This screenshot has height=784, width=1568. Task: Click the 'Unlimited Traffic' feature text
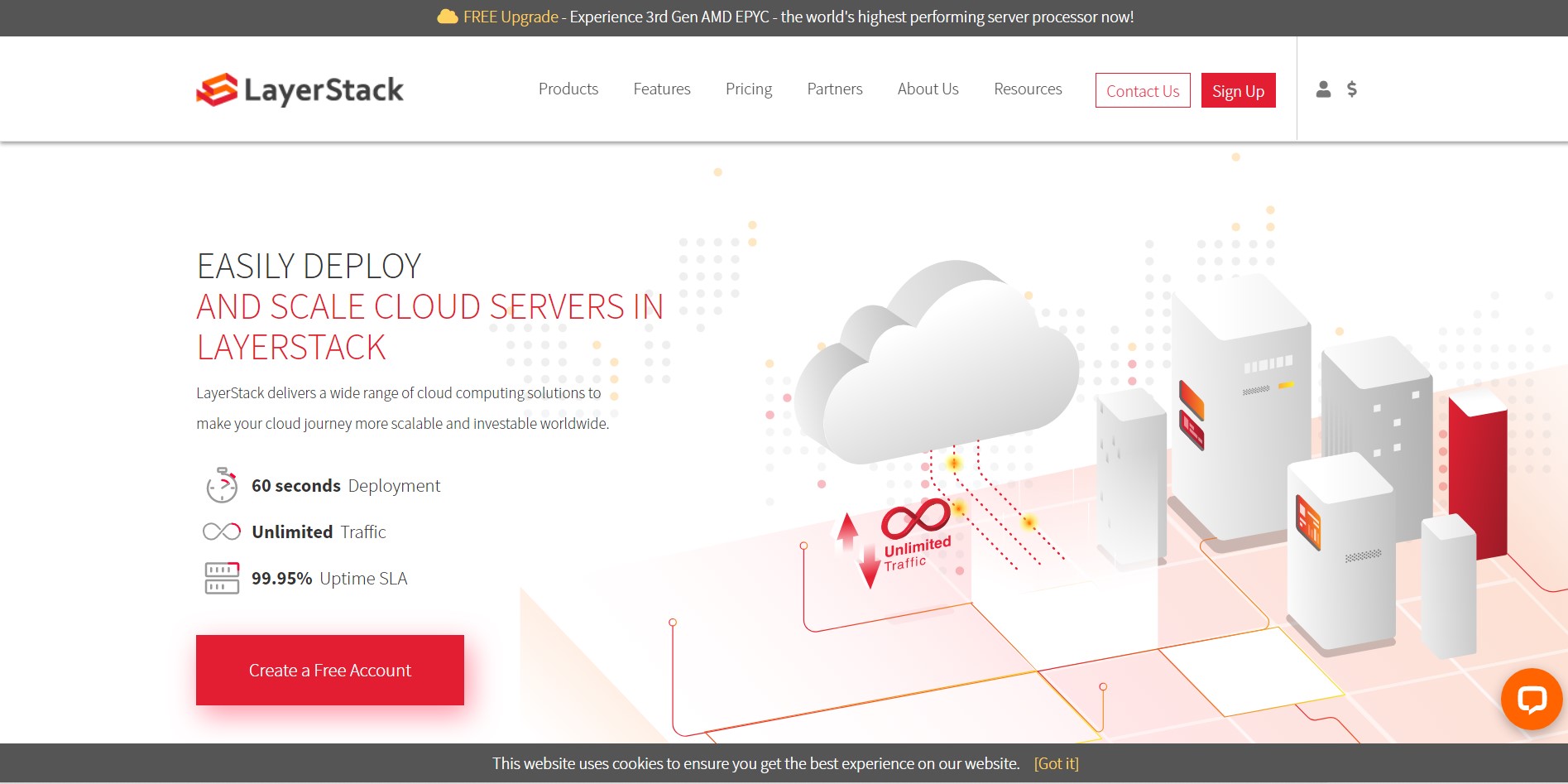pos(319,531)
